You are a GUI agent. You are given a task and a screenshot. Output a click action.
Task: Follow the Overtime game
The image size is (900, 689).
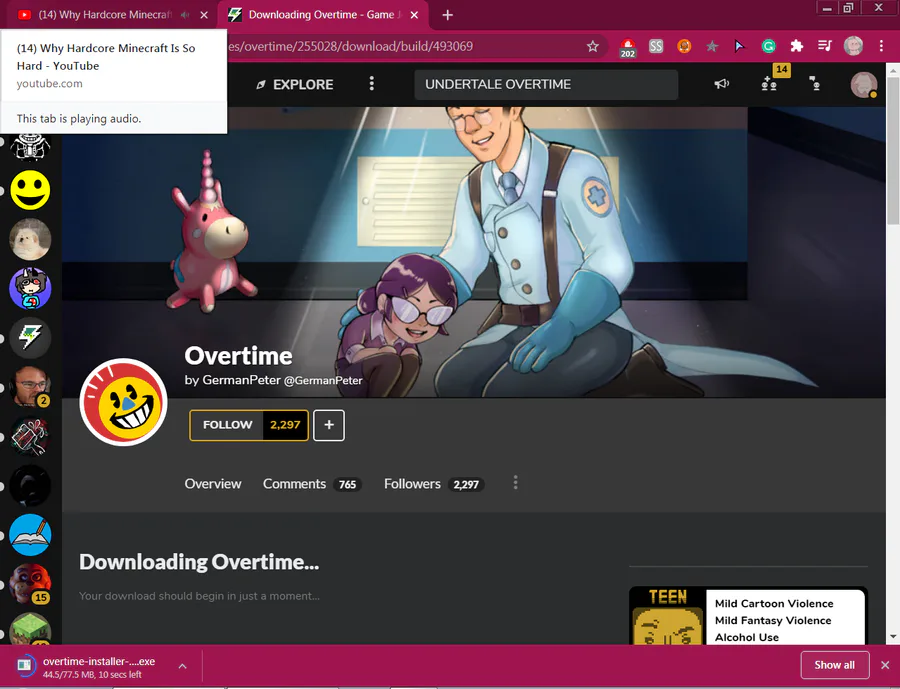[227, 425]
